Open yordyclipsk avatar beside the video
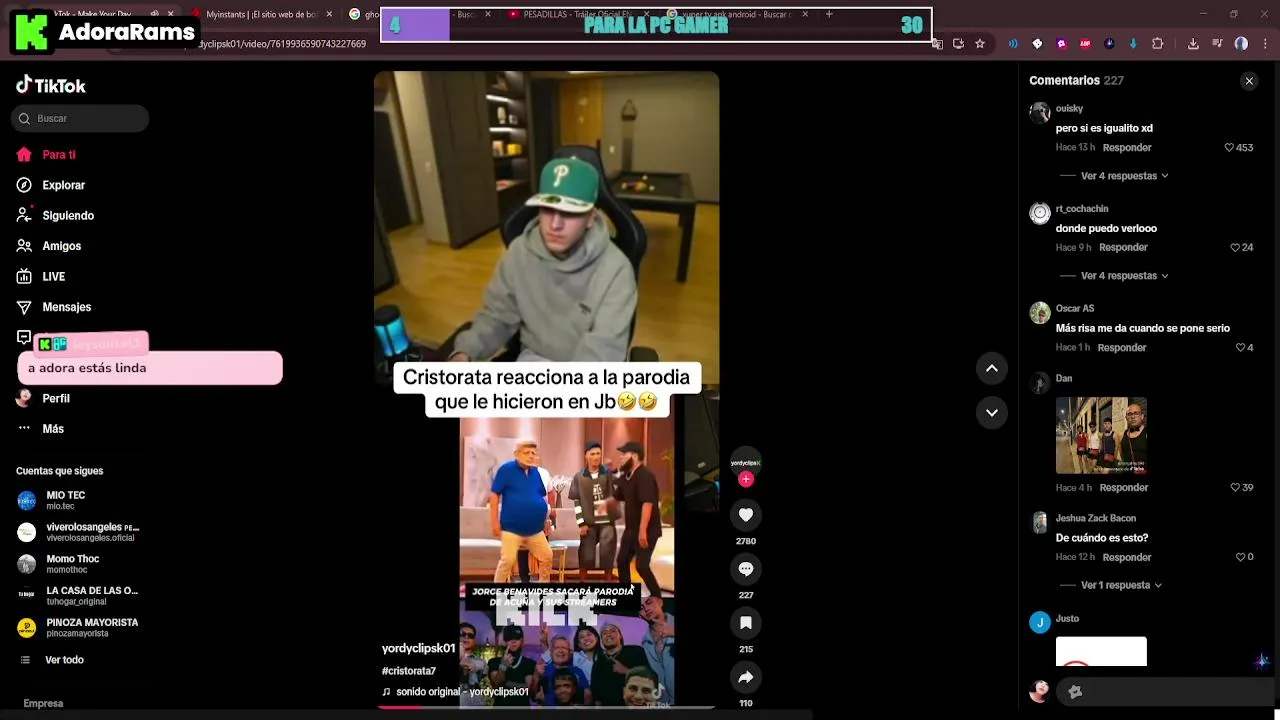The width and height of the screenshot is (1280, 720). tap(746, 461)
